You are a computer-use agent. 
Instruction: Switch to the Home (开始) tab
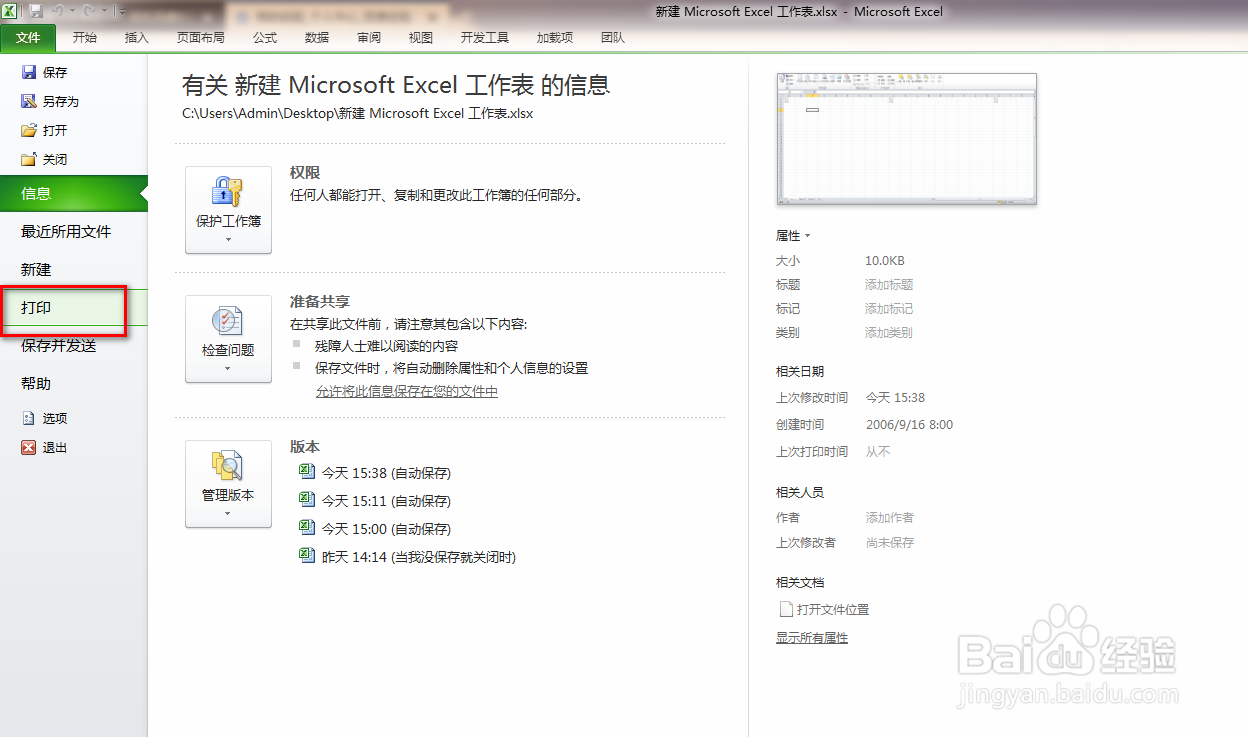(85, 38)
